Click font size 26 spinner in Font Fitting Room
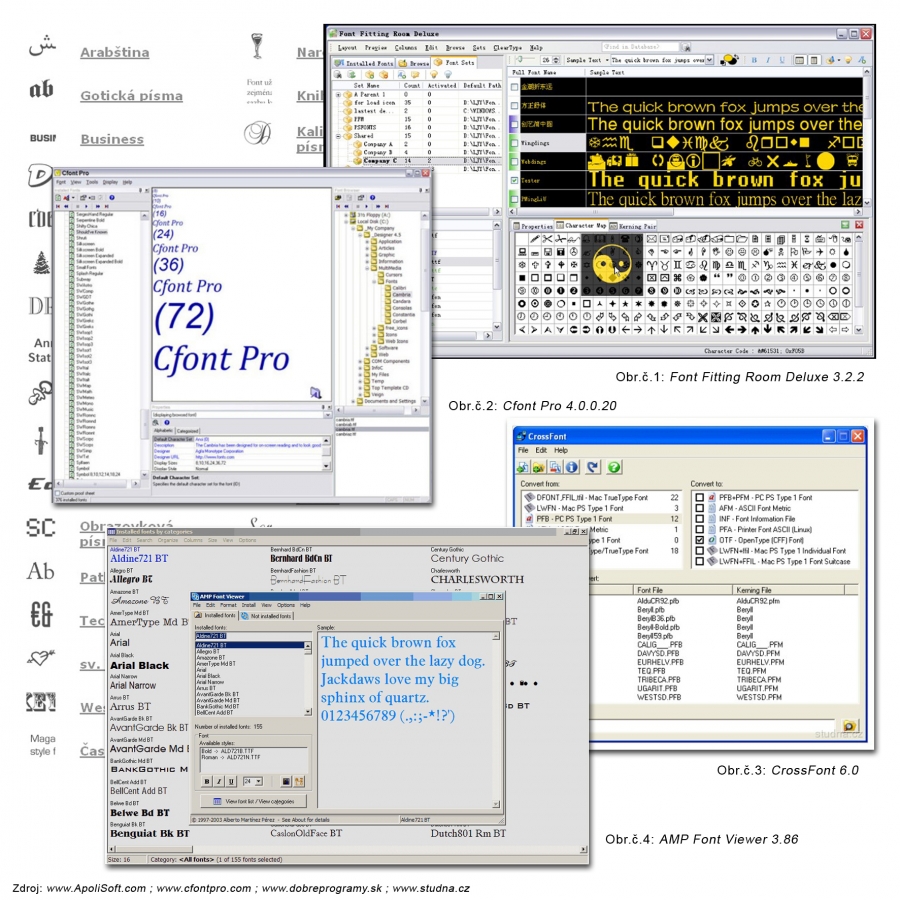The height and width of the screenshot is (900, 900). pos(556,60)
